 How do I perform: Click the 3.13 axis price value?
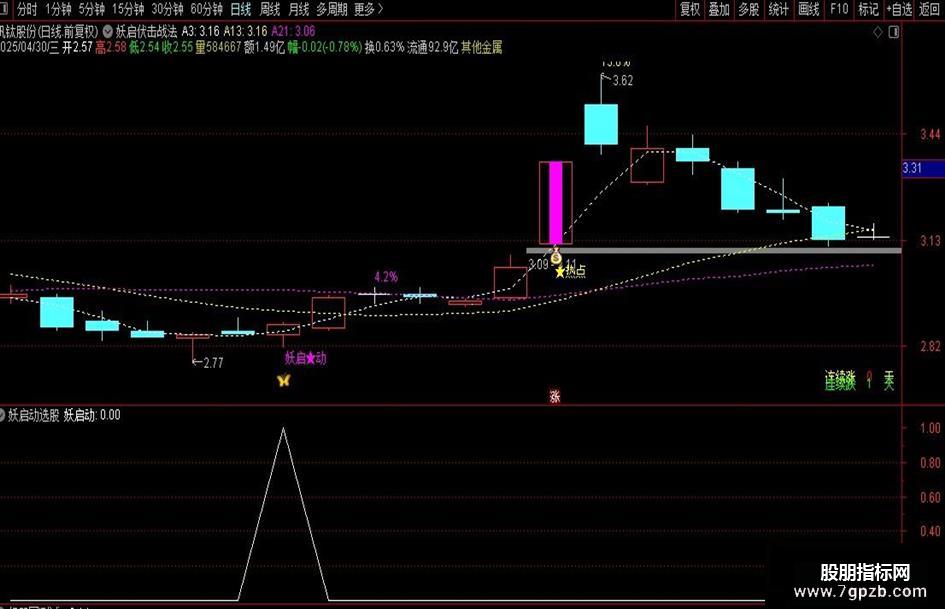tap(930, 241)
